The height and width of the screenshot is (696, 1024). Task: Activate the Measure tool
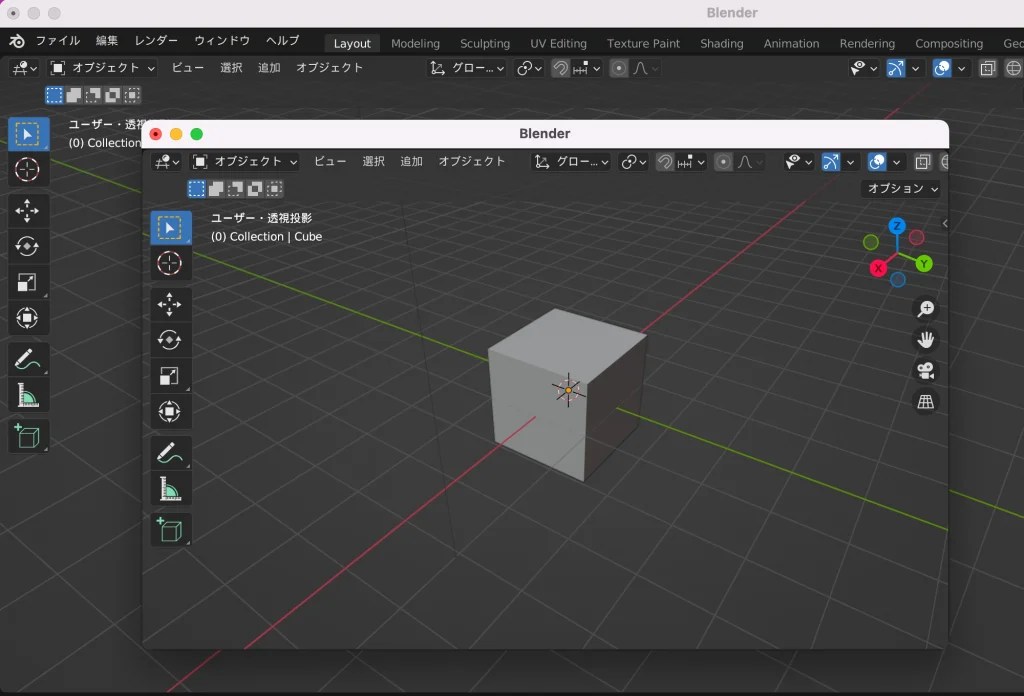coord(170,488)
